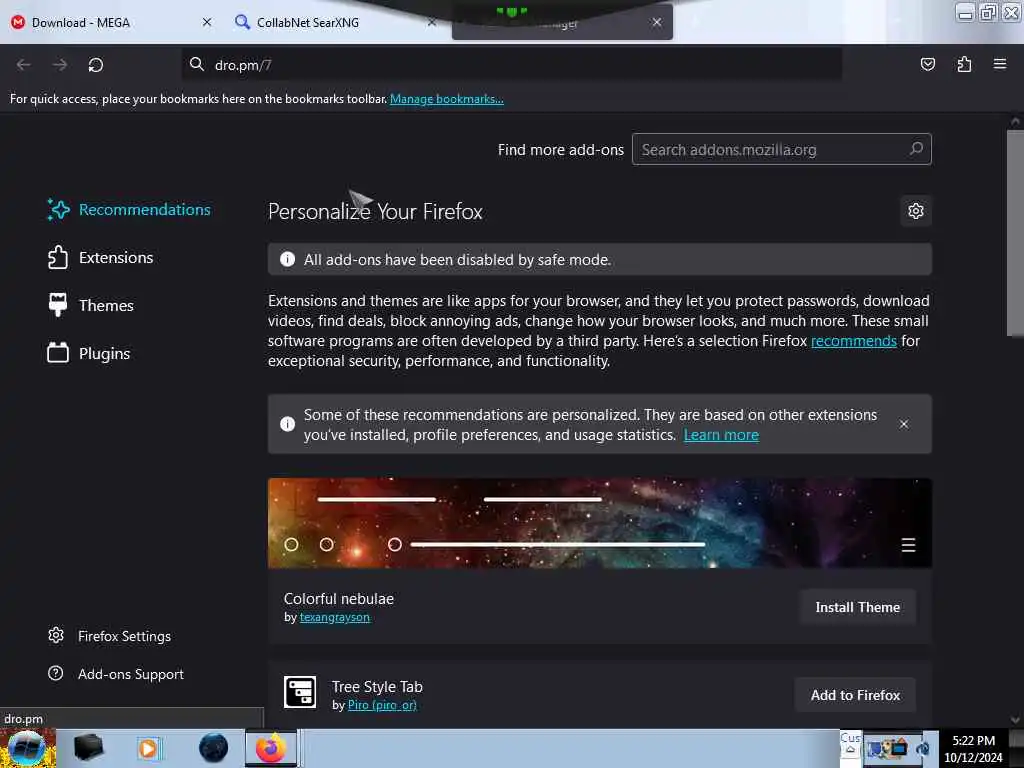Image resolution: width=1024 pixels, height=768 pixels.
Task: Open the Extensions category
Action: click(x=101, y=257)
